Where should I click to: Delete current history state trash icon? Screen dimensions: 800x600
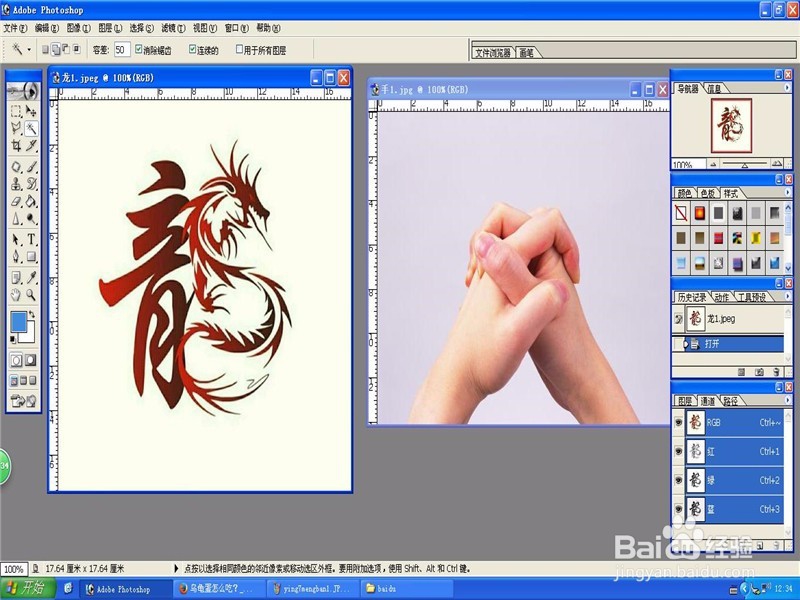pyautogui.click(x=776, y=372)
